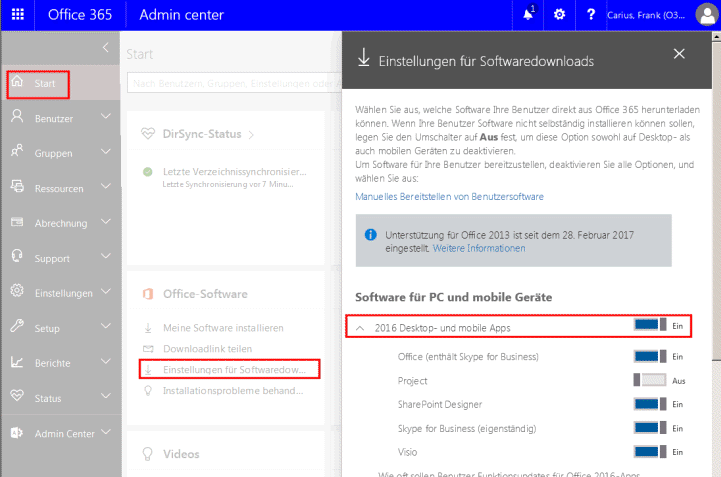Click the Setup wrench icon

17,326
